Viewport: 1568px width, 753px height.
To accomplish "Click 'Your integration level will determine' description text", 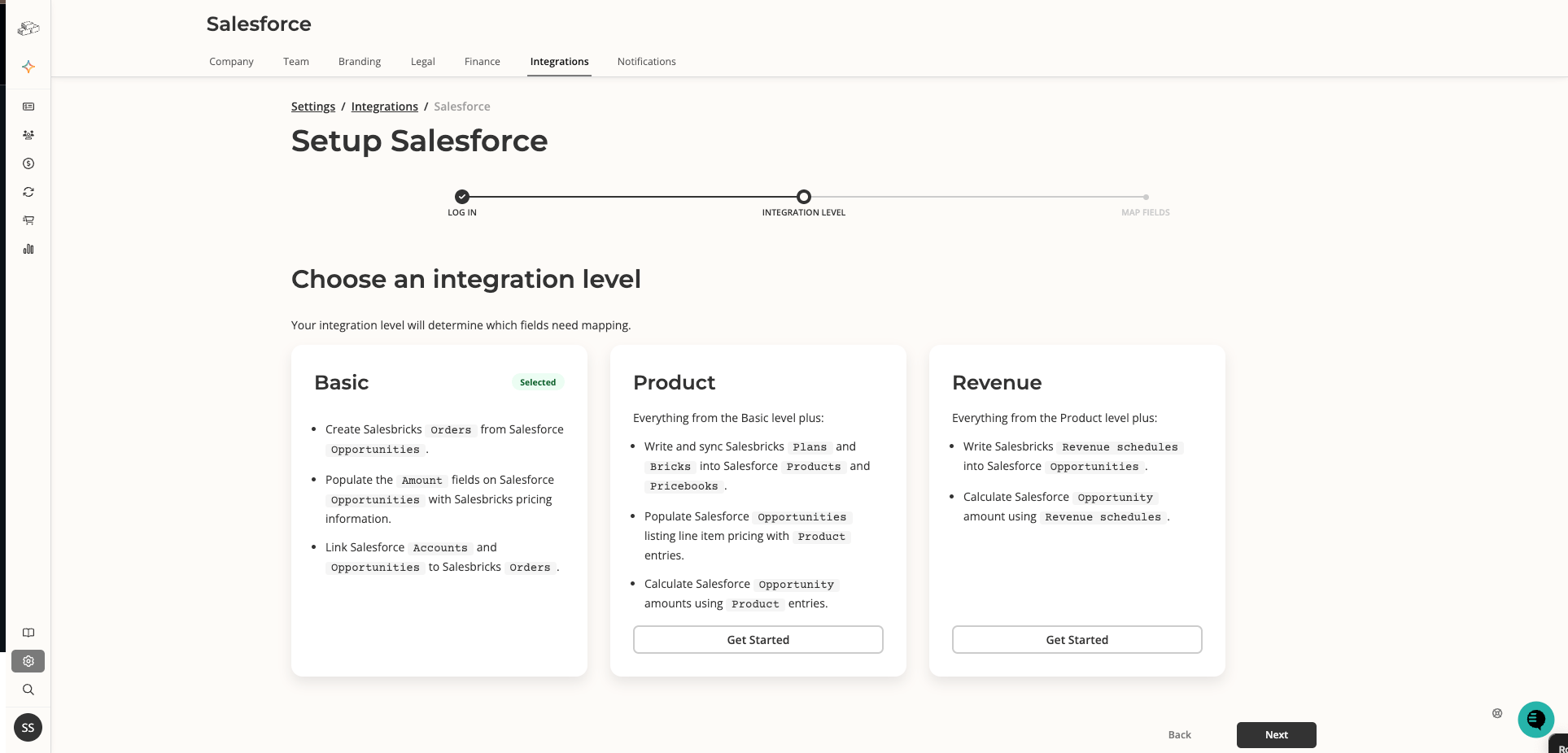I will point(461,325).
